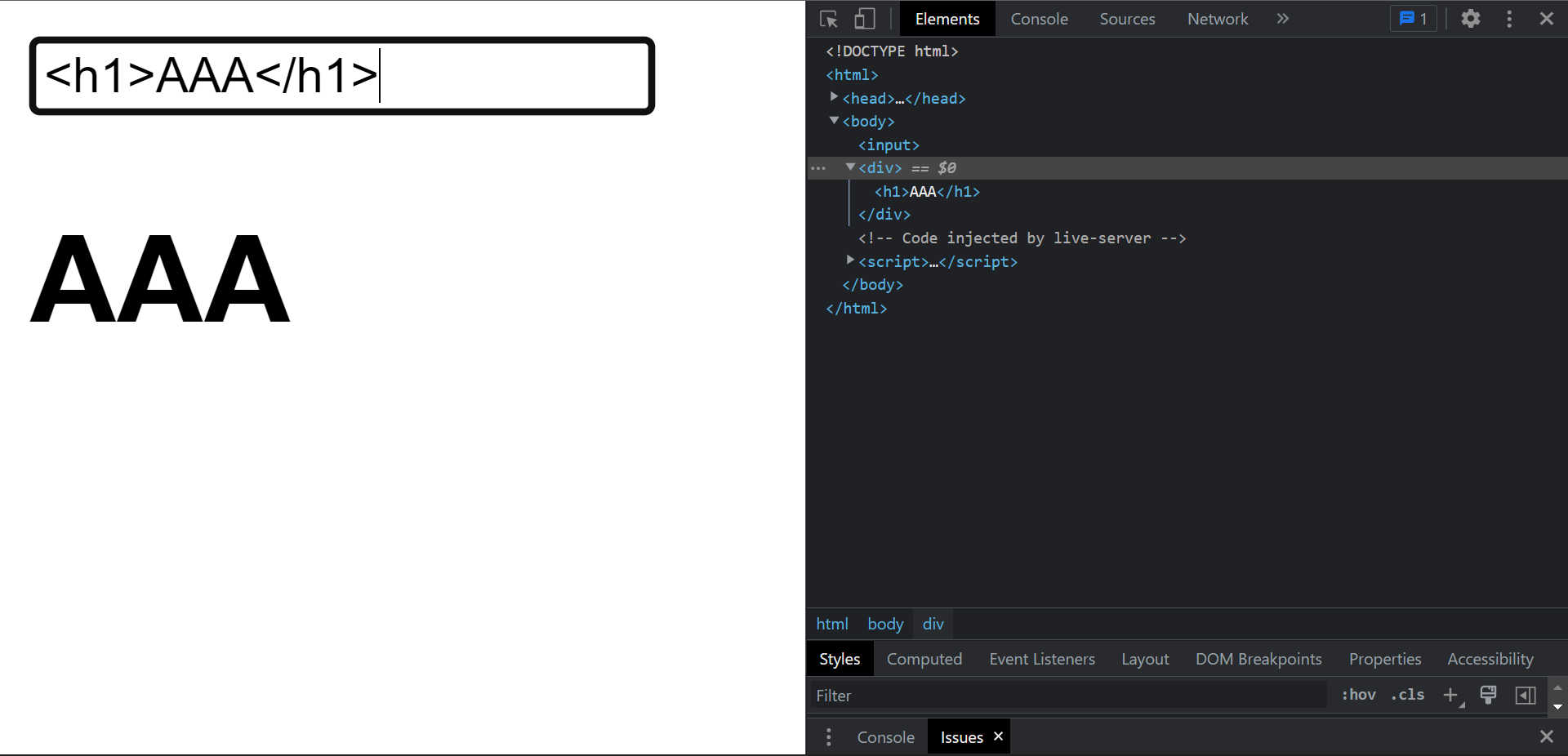
Task: Select the h1 AAA line in DOM tree
Action: 927,191
